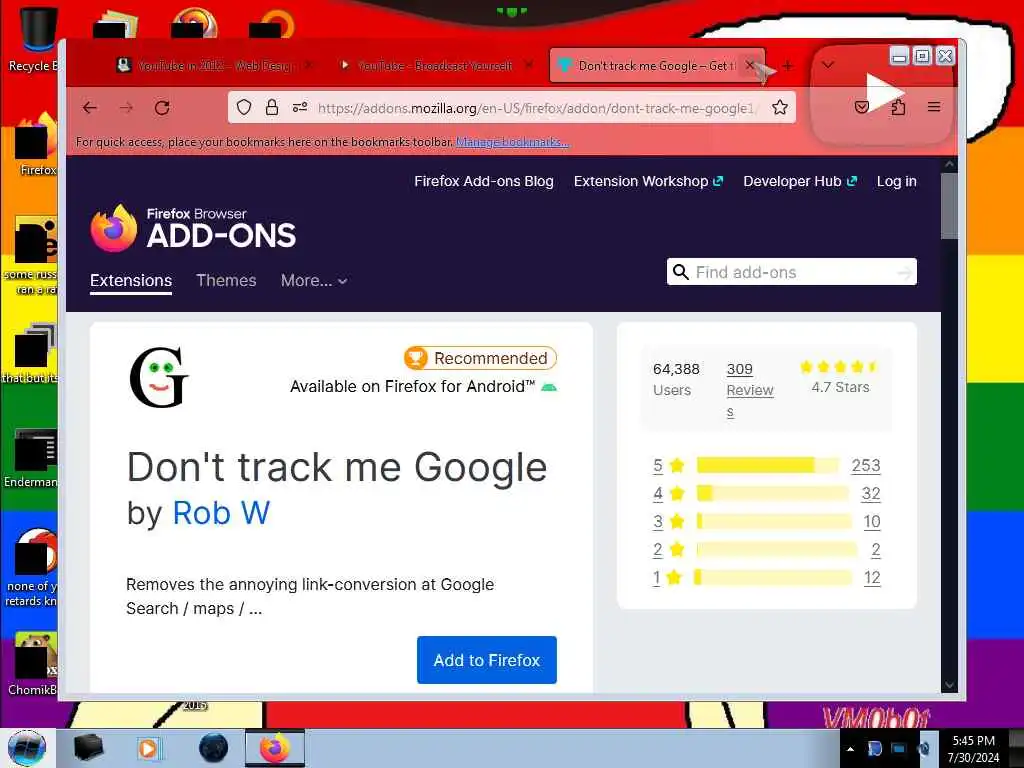Click the Add to Firefox button
Screen dimensions: 1024x768
(x=487, y=660)
